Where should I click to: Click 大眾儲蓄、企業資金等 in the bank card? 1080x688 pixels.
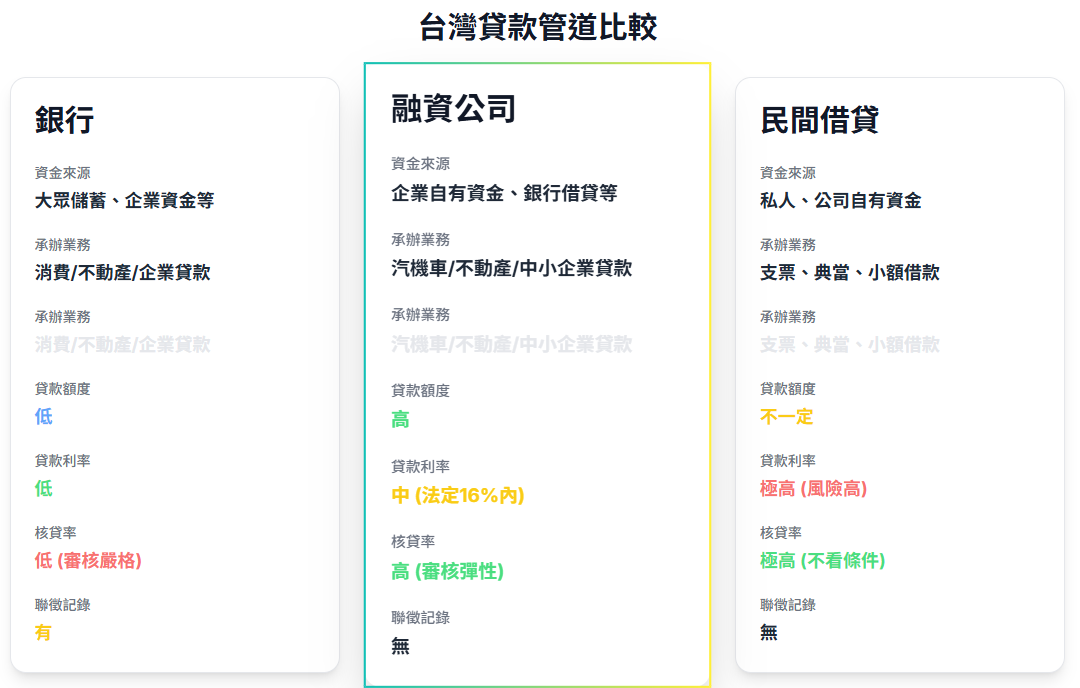[124, 200]
